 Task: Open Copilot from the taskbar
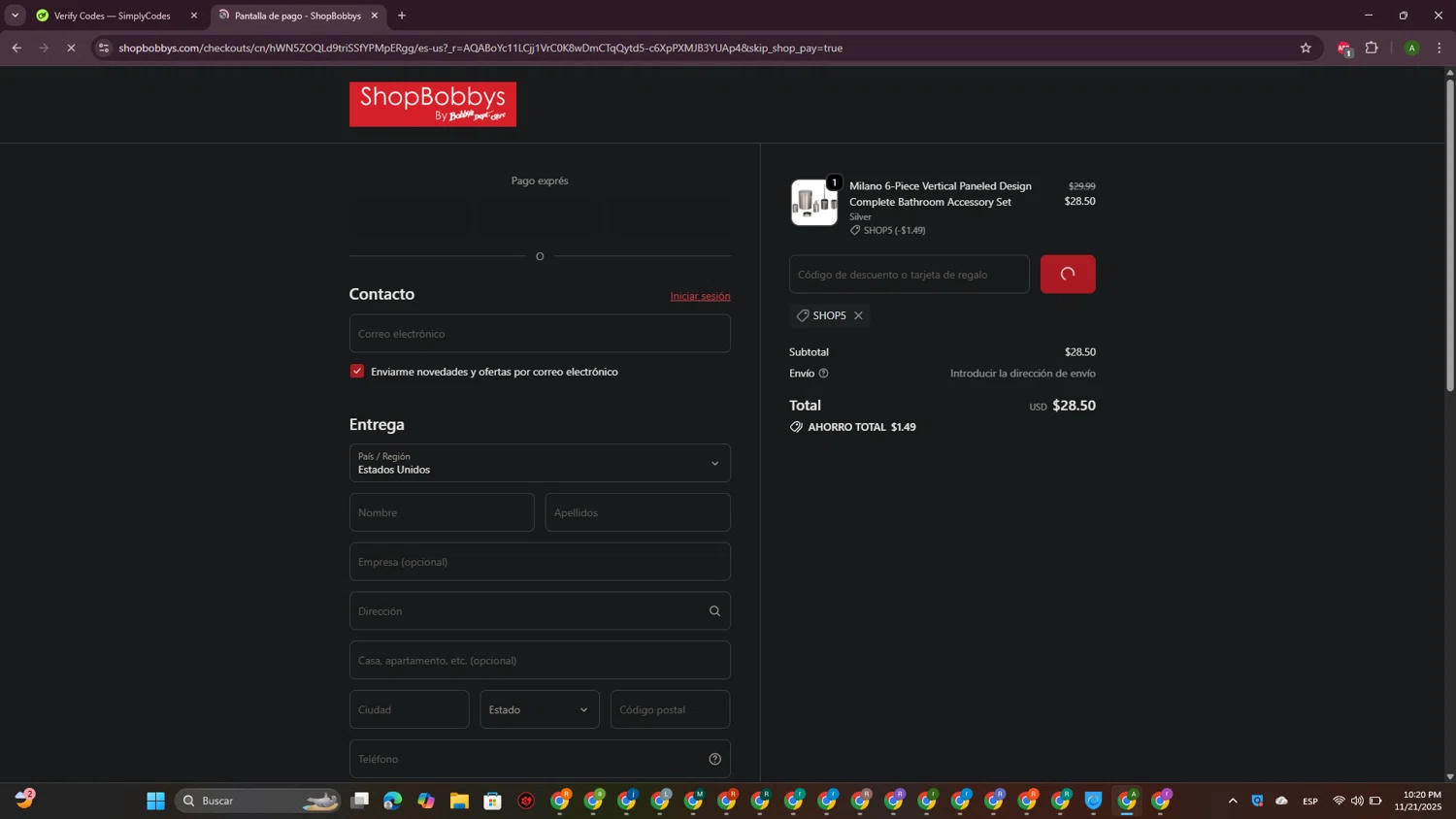[x=426, y=801]
